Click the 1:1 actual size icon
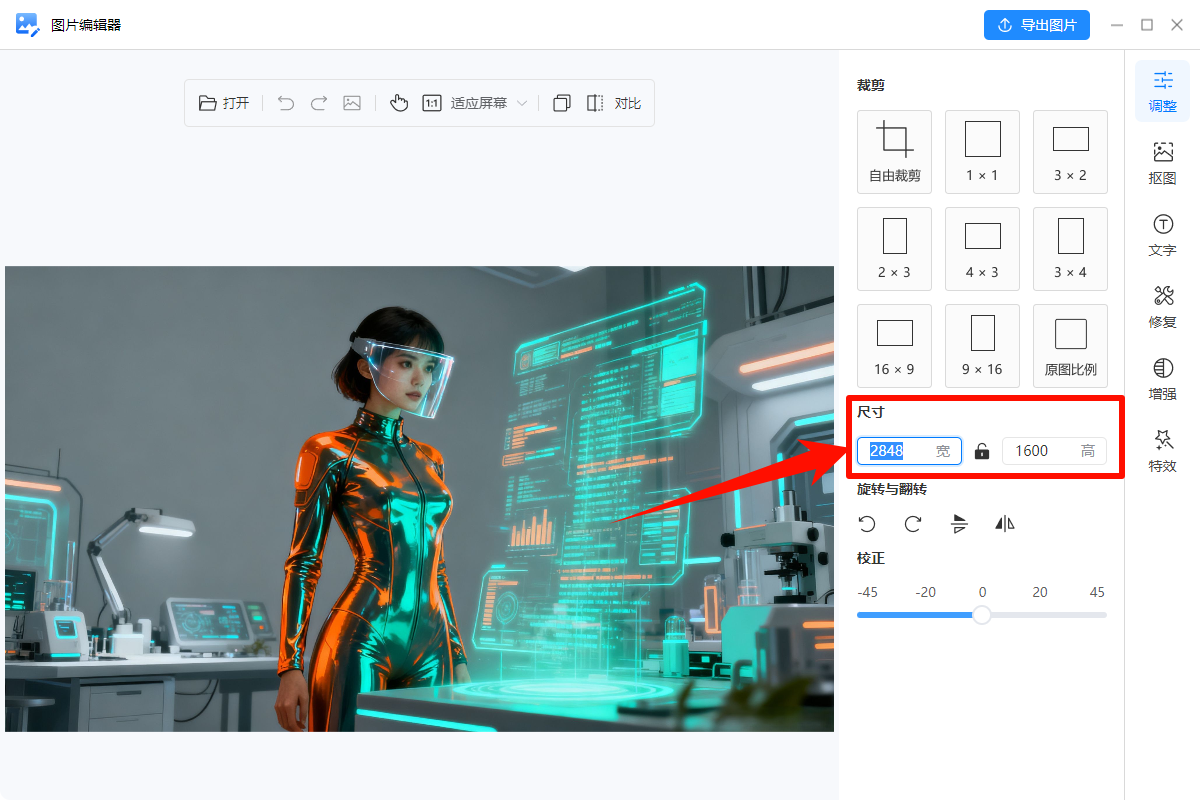This screenshot has height=800, width=1200. tap(432, 103)
